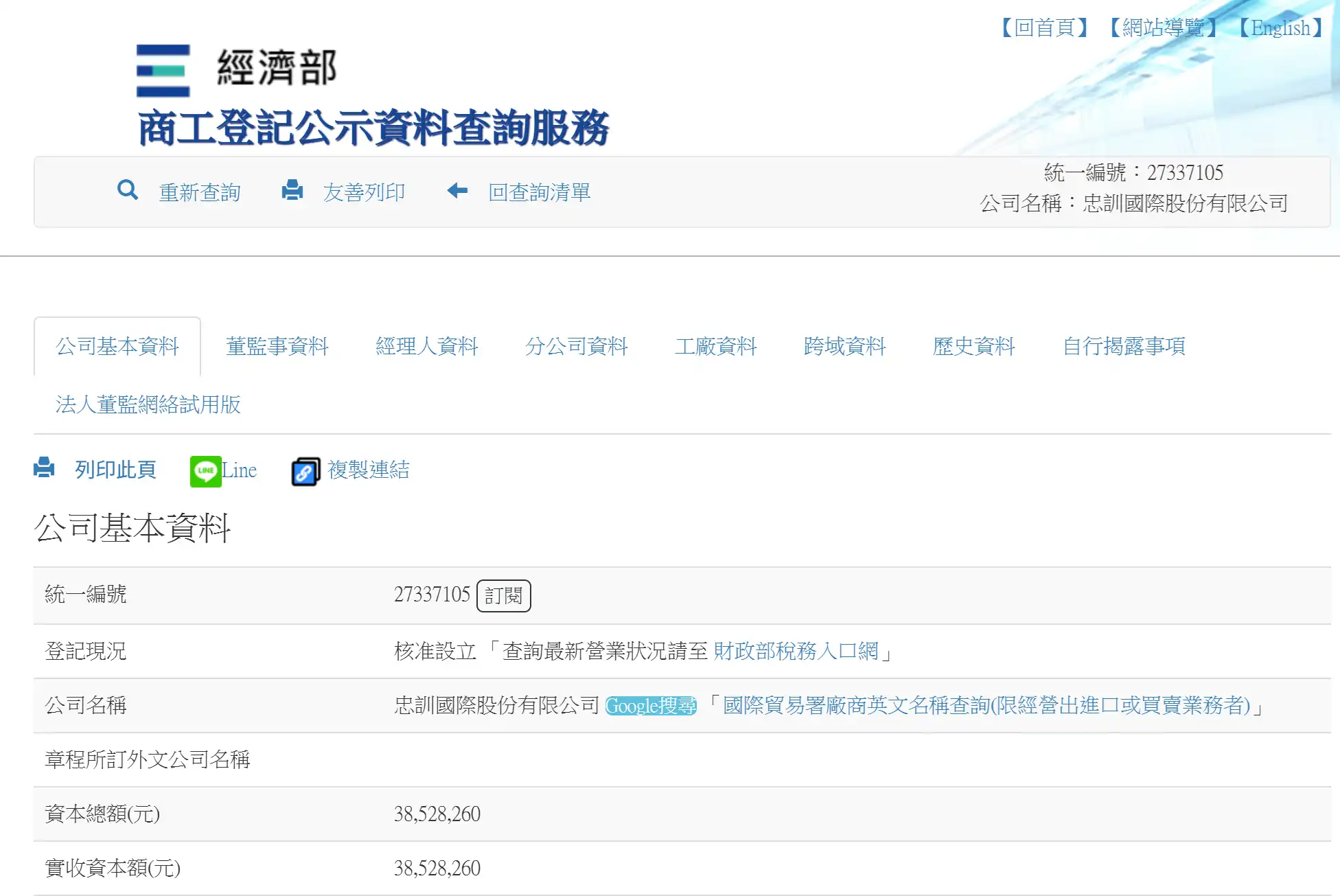Screen dimensions: 1340x896
Task: Open the 董監事資料 tab
Action: (277, 346)
